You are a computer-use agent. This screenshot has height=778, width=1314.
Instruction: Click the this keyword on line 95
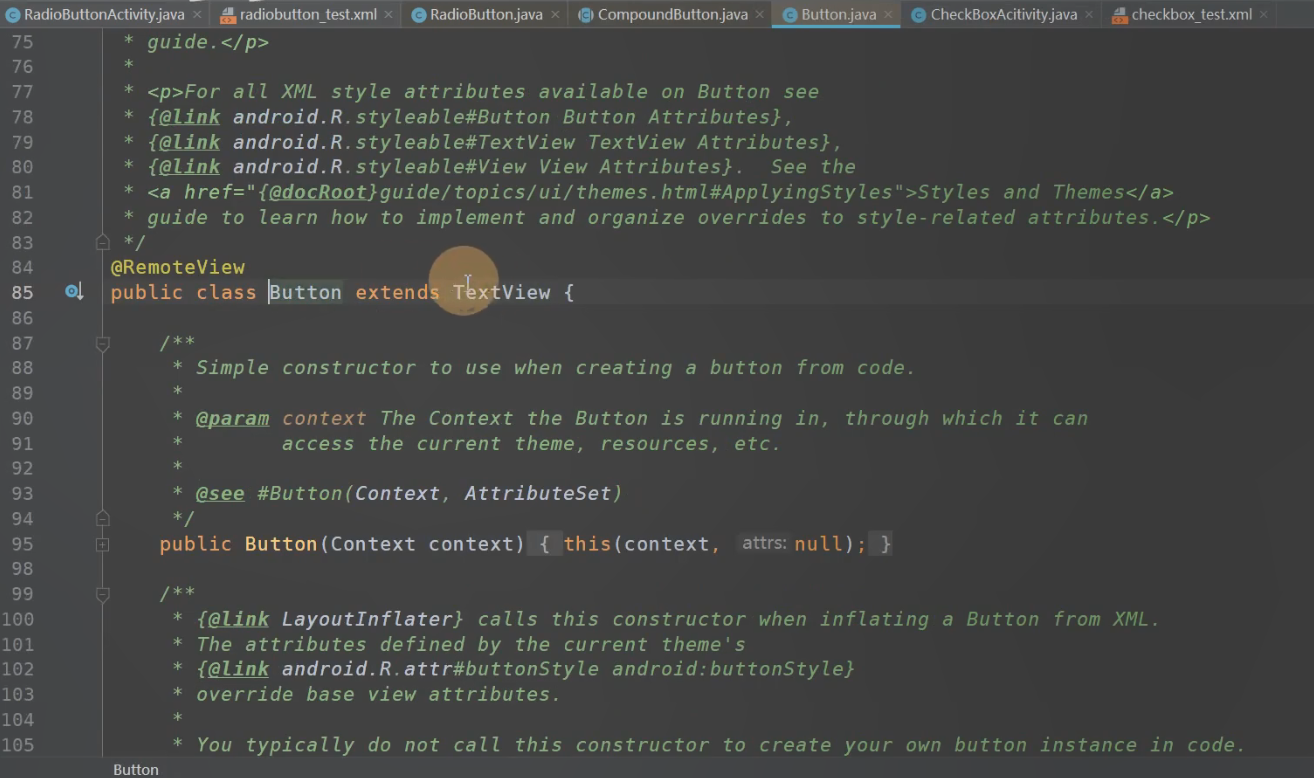click(x=587, y=544)
